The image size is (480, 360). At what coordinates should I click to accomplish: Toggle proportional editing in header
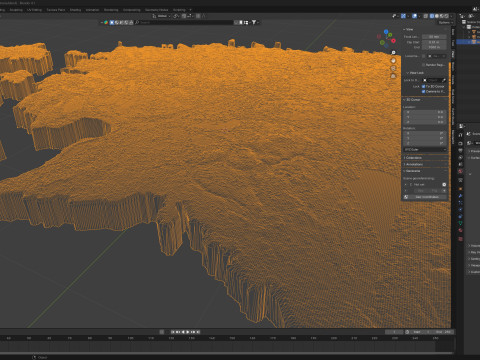[198, 16]
